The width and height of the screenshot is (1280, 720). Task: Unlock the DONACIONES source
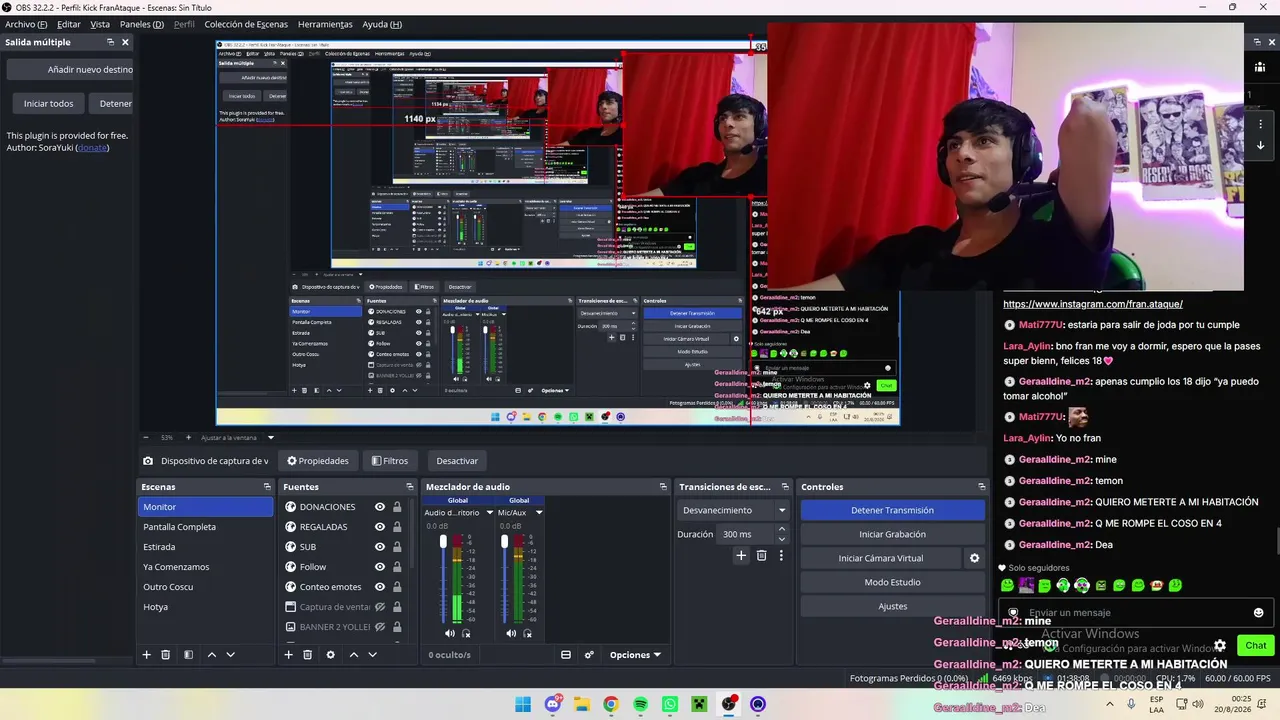click(397, 507)
